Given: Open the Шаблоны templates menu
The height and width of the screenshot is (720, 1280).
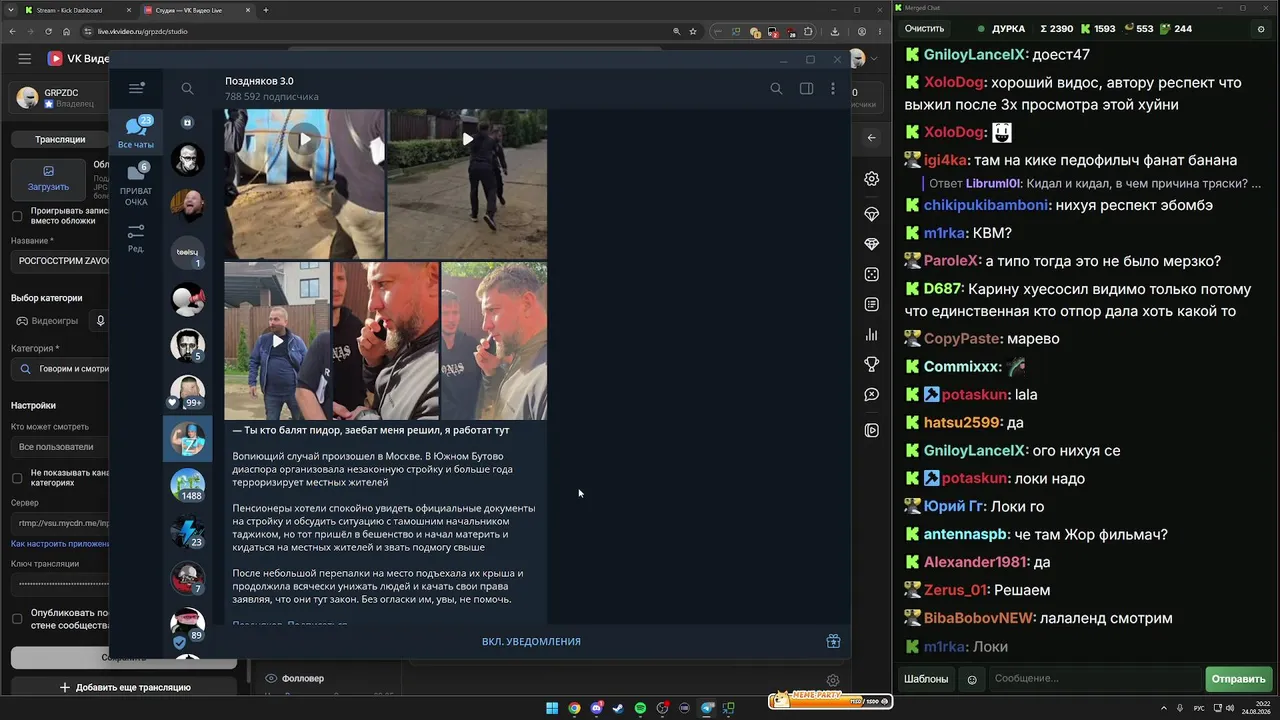Looking at the screenshot, I should point(926,679).
